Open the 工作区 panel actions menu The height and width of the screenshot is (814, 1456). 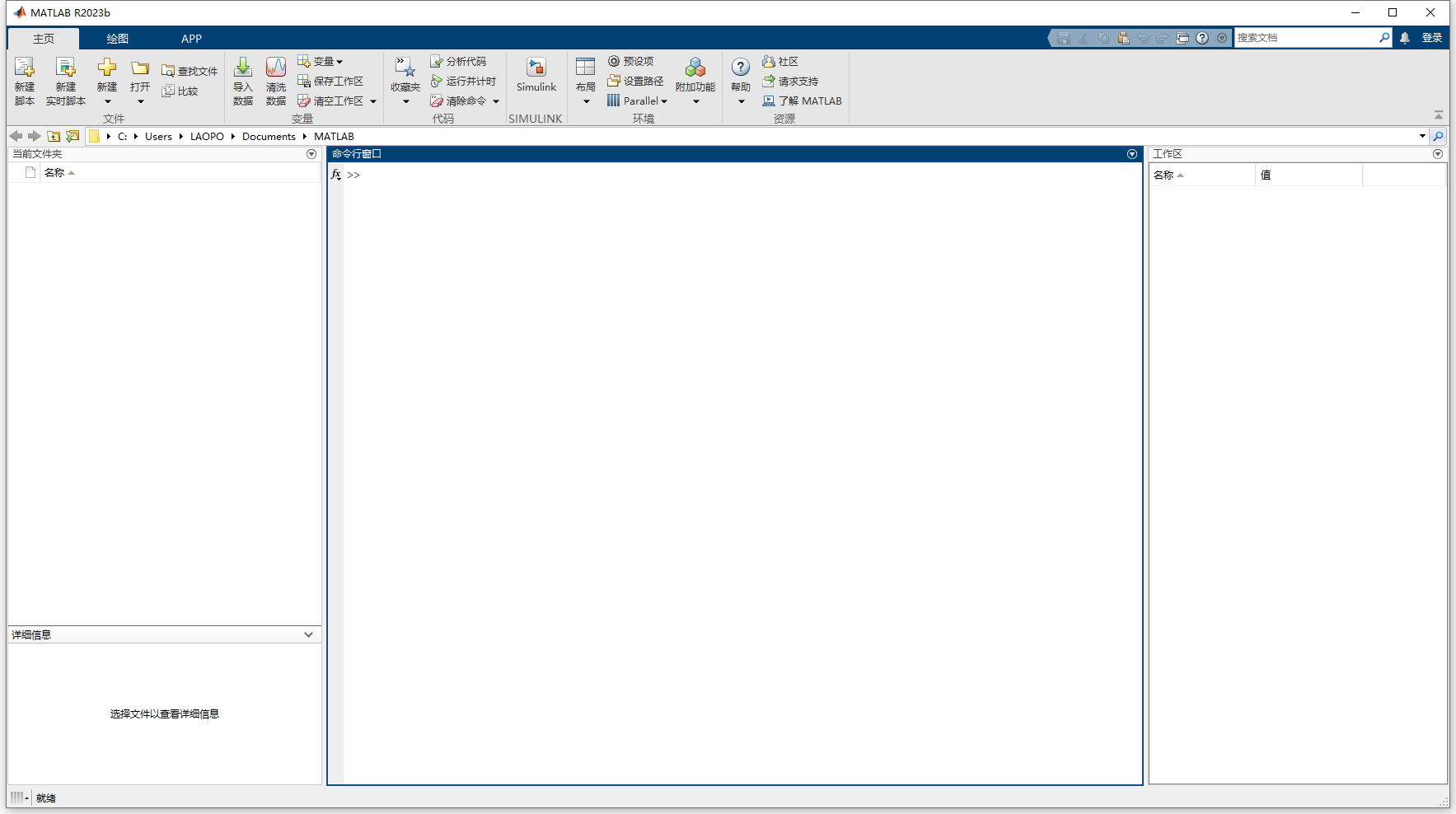coord(1438,154)
